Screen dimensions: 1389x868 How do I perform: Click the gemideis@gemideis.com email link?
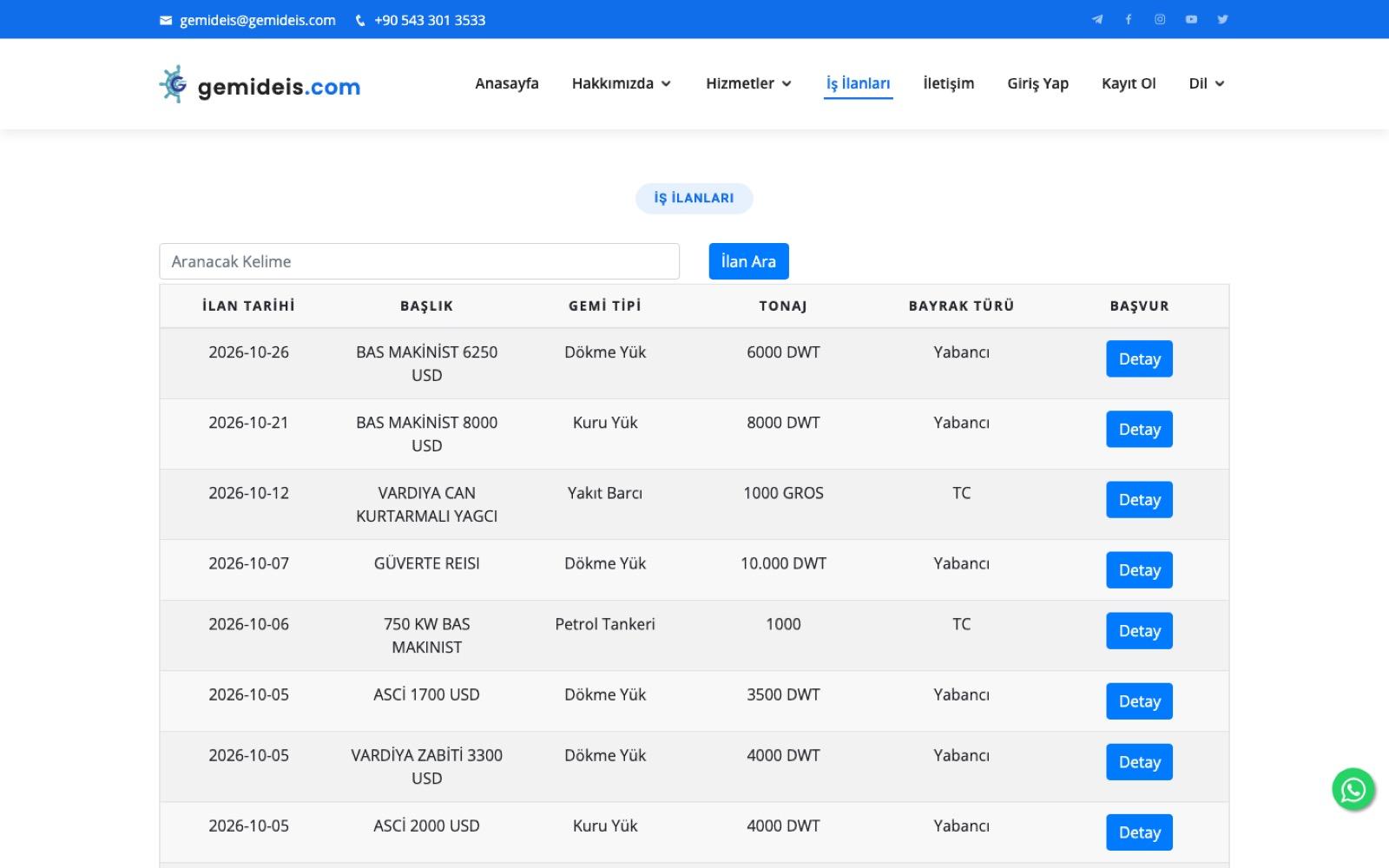click(x=257, y=20)
